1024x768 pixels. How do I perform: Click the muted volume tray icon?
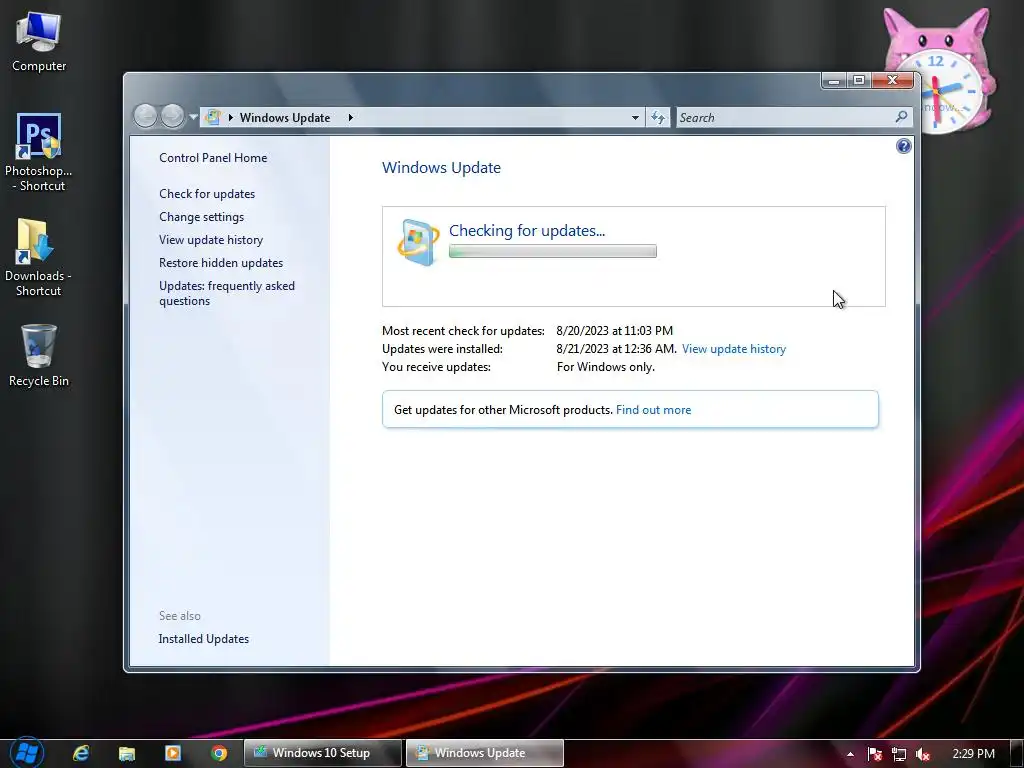pos(923,754)
